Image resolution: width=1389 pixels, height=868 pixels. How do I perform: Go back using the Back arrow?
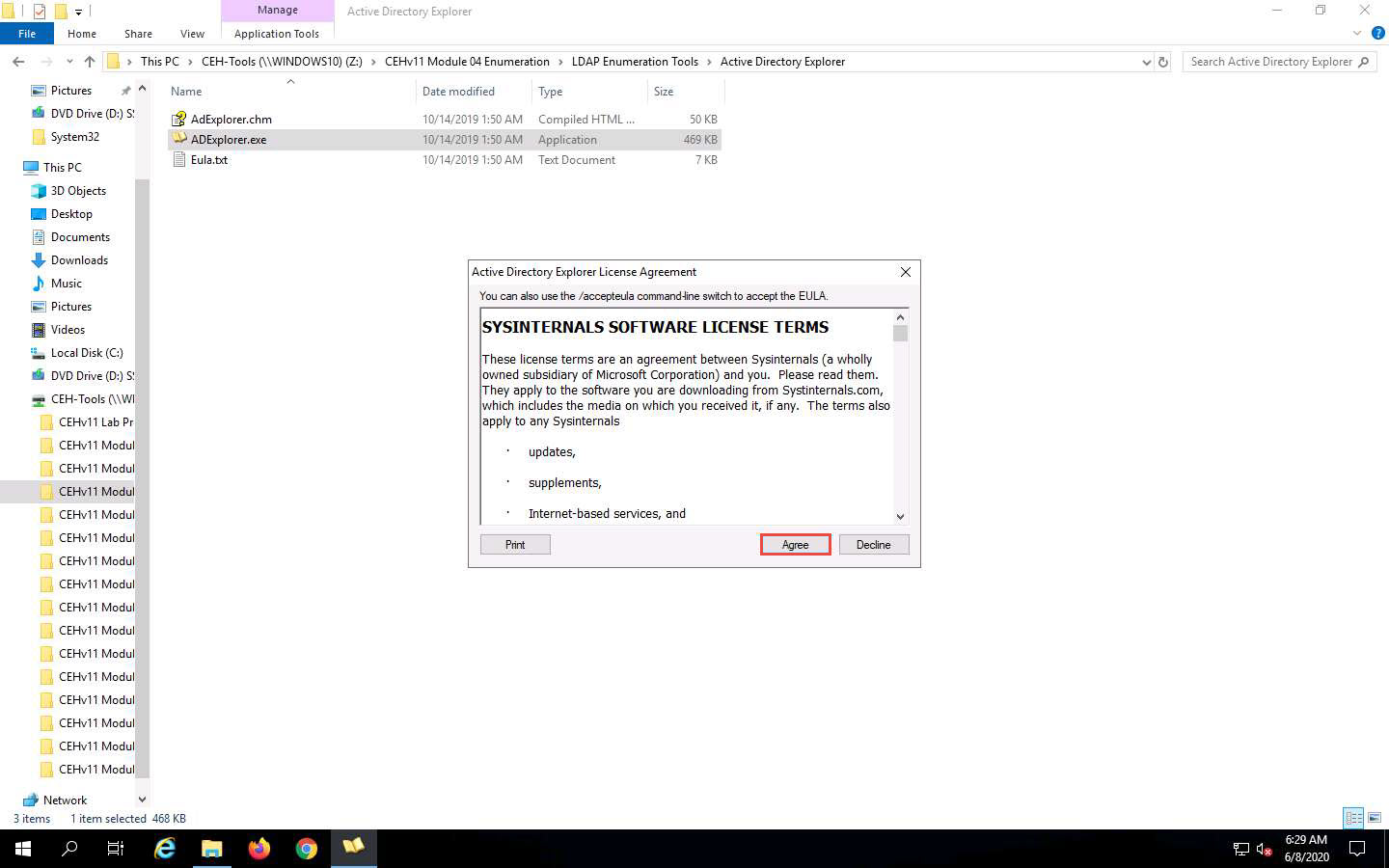pyautogui.click(x=18, y=62)
